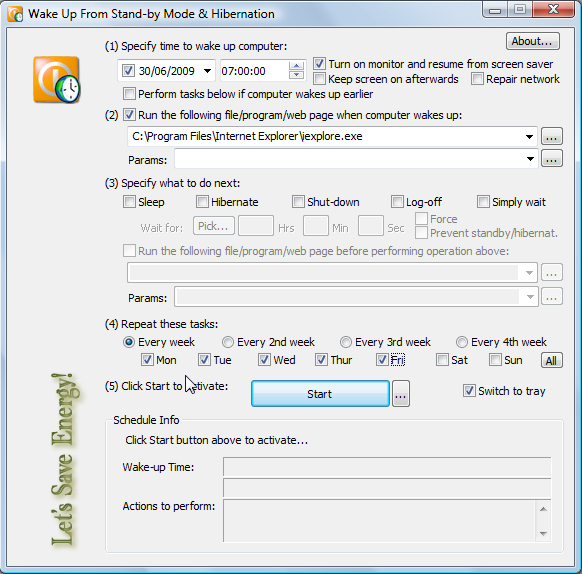Increase wake-up time with up spinner arrow
The width and height of the screenshot is (582, 574).
click(x=296, y=66)
